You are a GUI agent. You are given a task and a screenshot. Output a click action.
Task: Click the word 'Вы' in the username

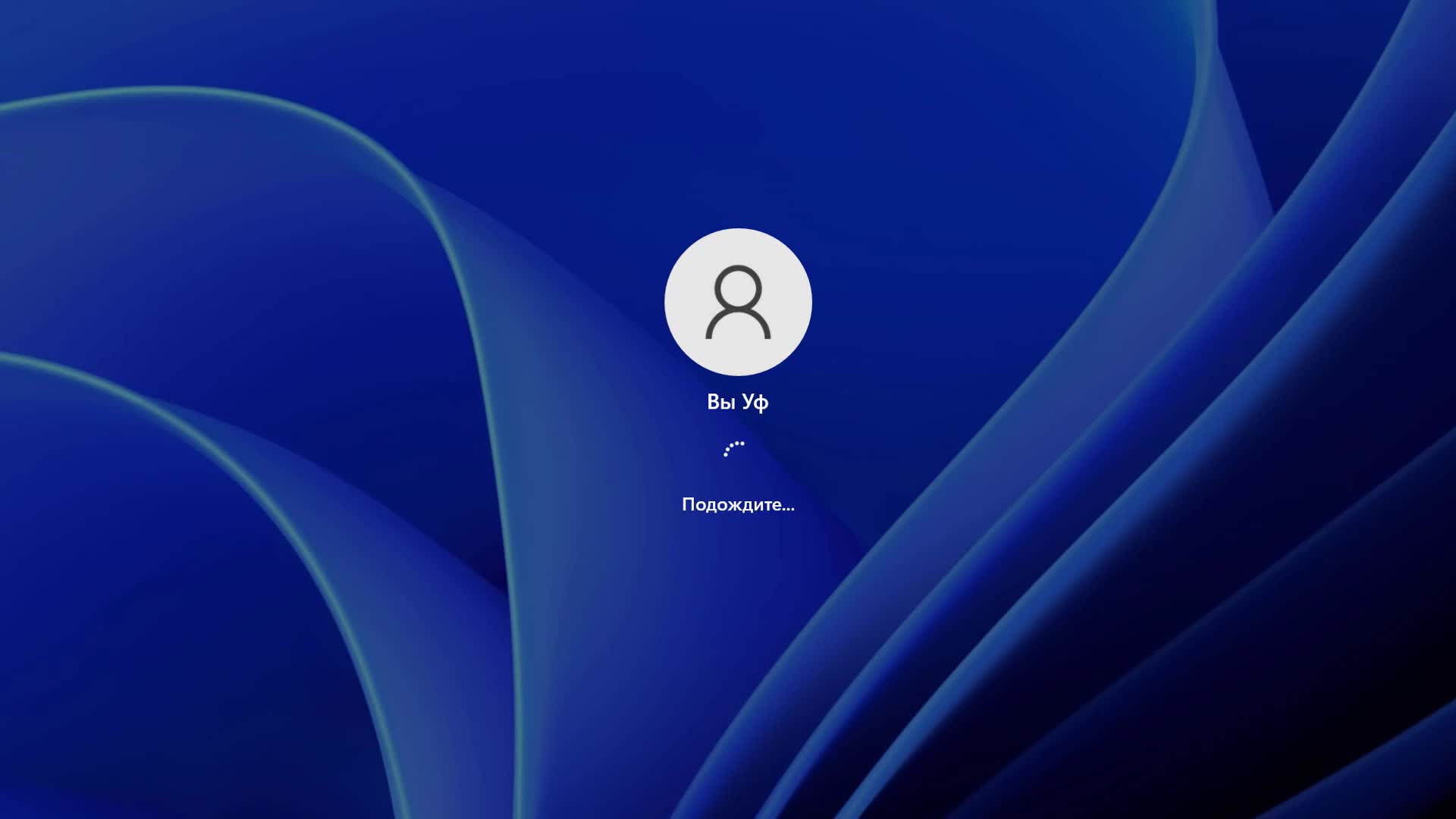[720, 402]
